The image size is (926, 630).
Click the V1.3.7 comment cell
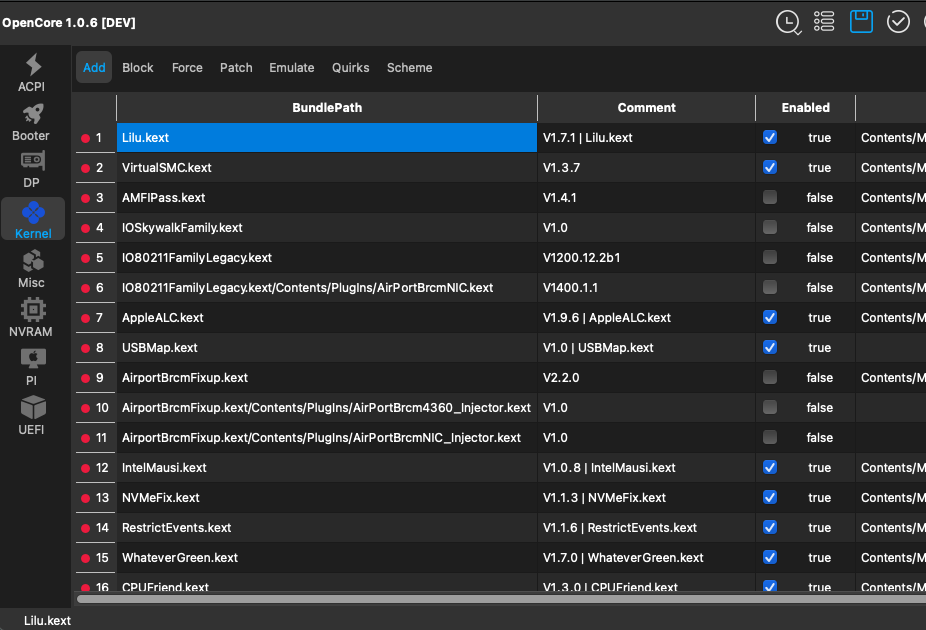647,168
